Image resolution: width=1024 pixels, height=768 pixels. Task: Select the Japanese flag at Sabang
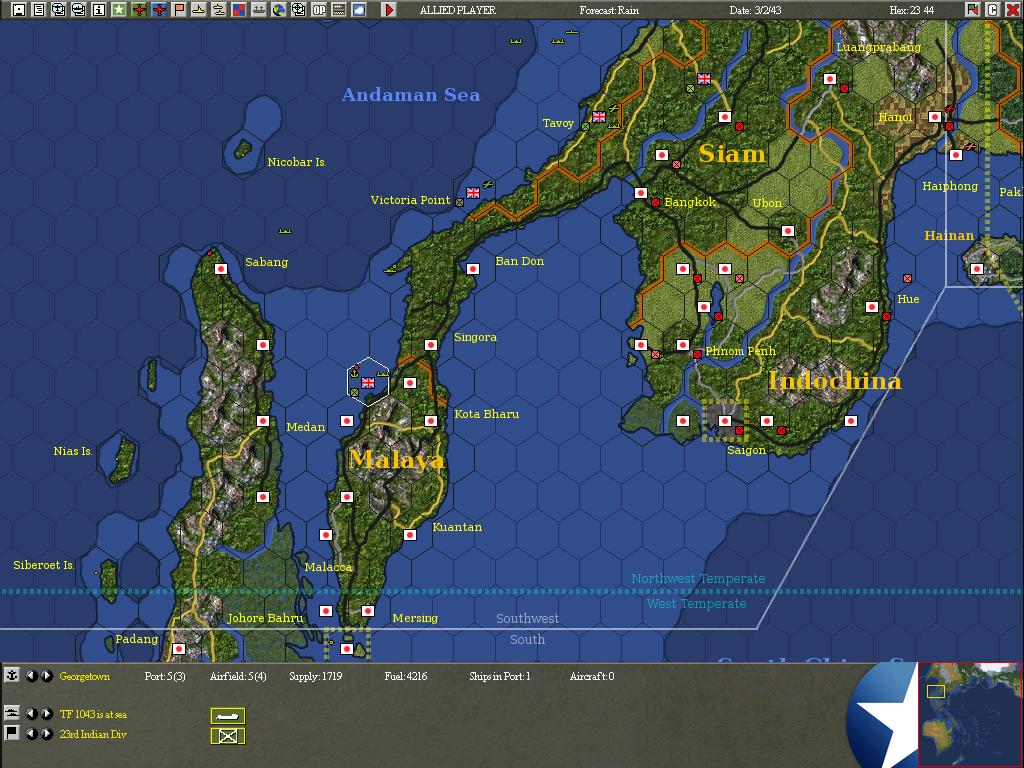pyautogui.click(x=221, y=268)
